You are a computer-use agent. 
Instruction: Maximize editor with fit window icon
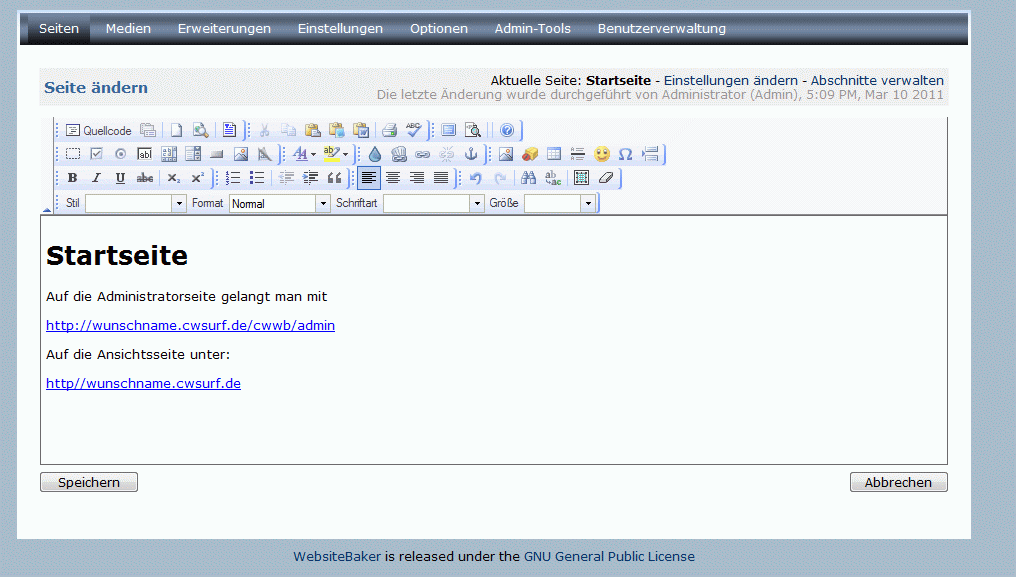click(448, 130)
